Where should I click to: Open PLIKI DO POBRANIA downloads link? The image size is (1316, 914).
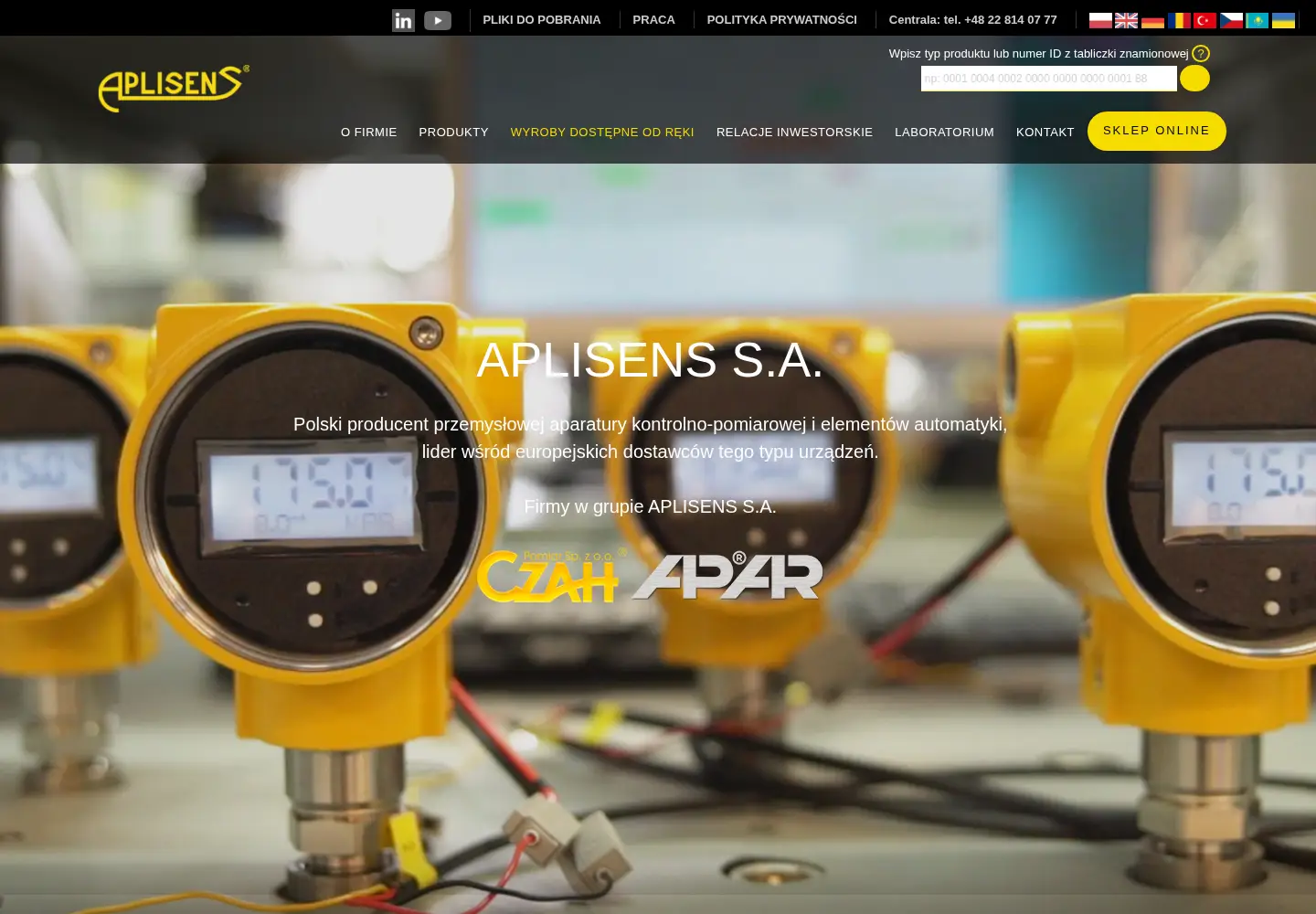point(542,20)
